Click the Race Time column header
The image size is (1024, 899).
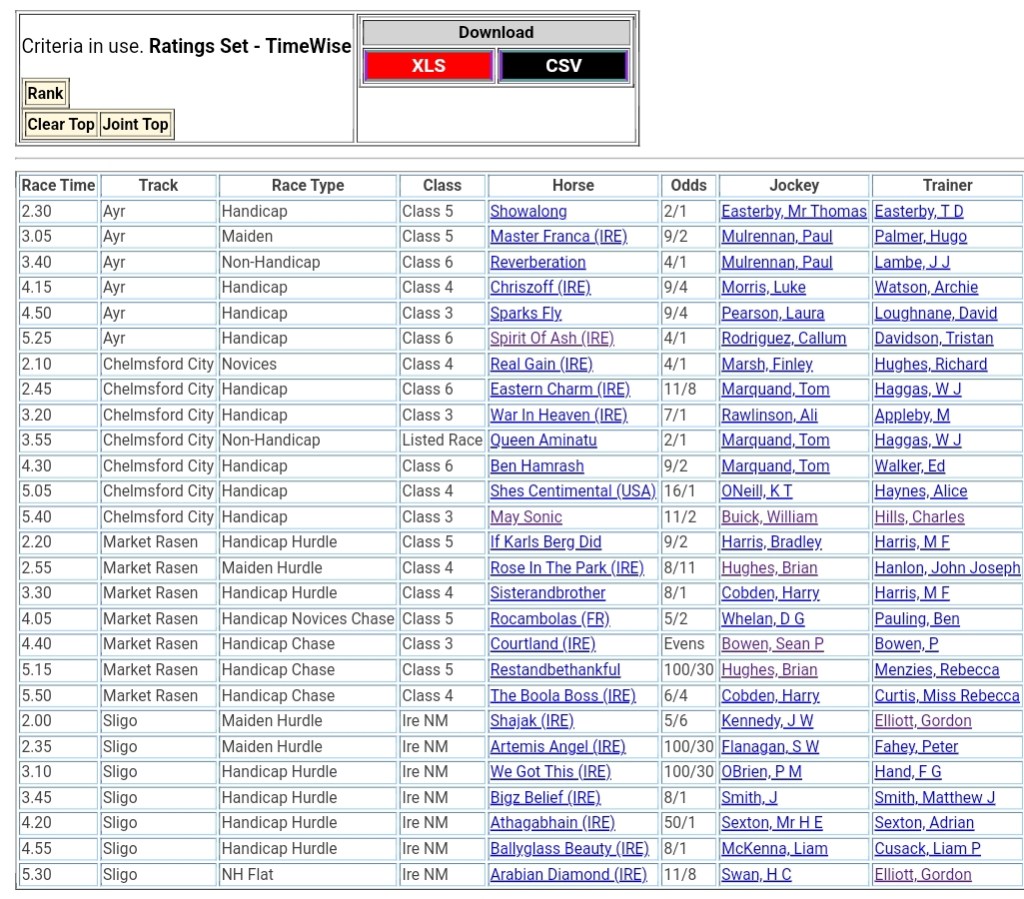pyautogui.click(x=59, y=185)
